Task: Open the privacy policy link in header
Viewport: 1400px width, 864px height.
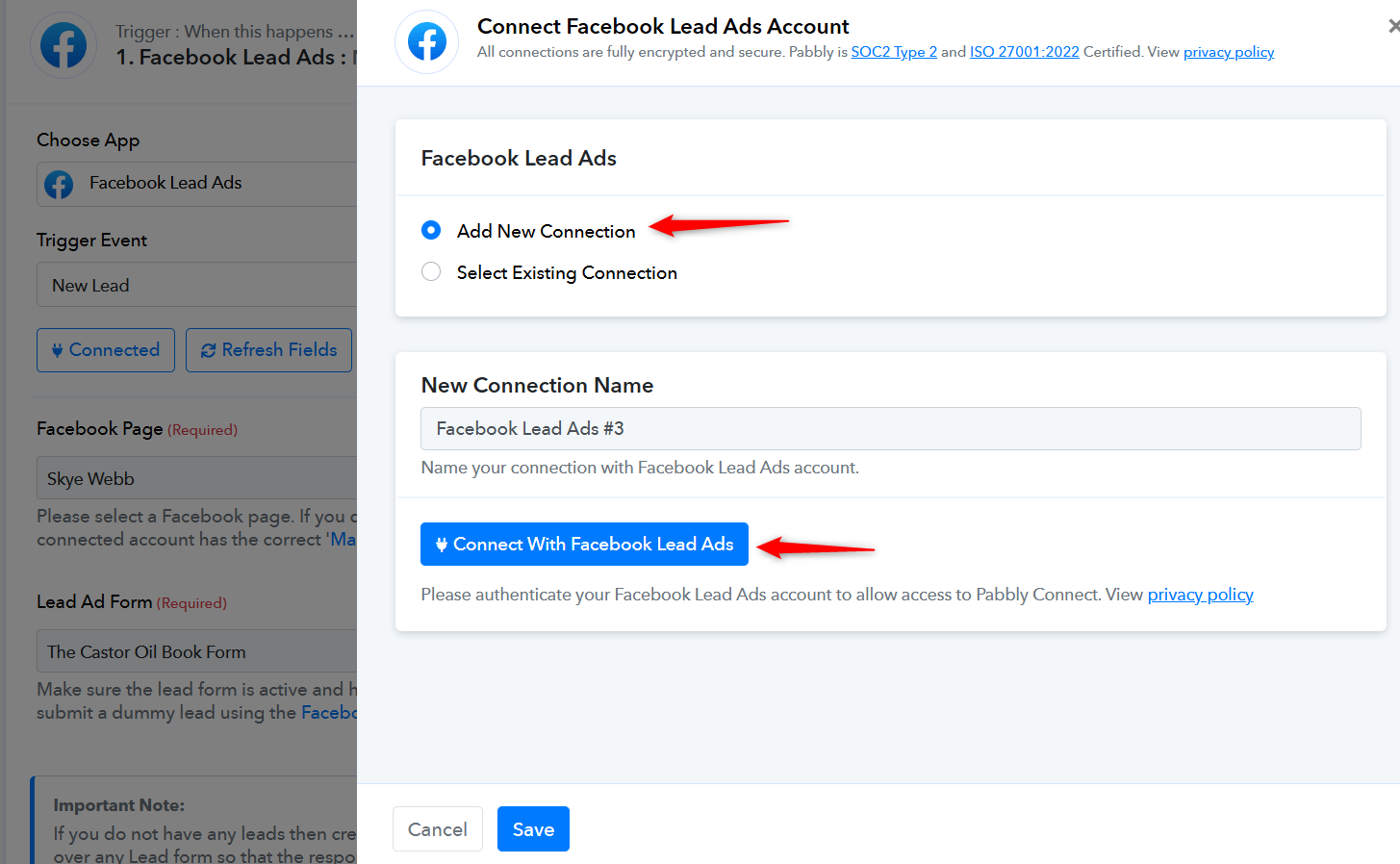Action: click(x=1229, y=52)
